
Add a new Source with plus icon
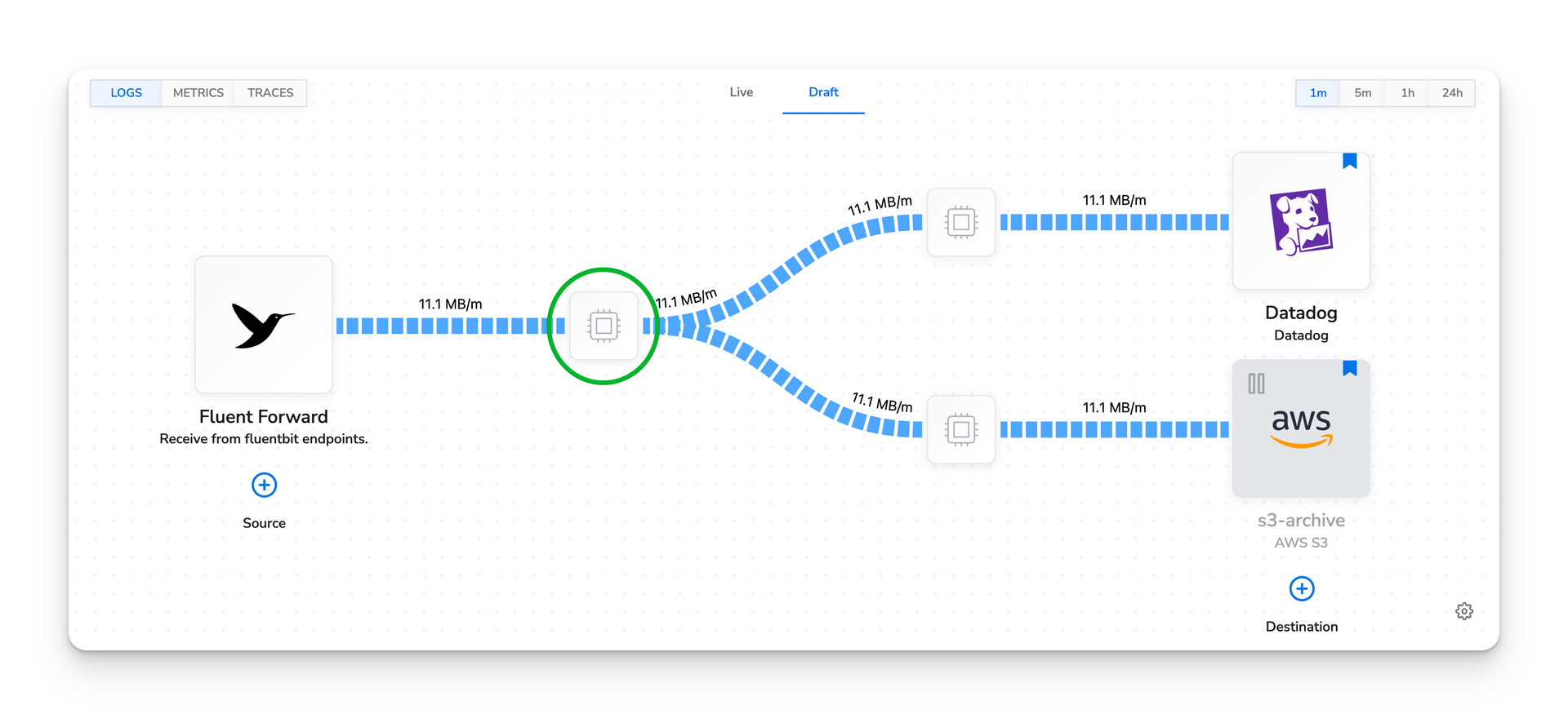tap(264, 485)
